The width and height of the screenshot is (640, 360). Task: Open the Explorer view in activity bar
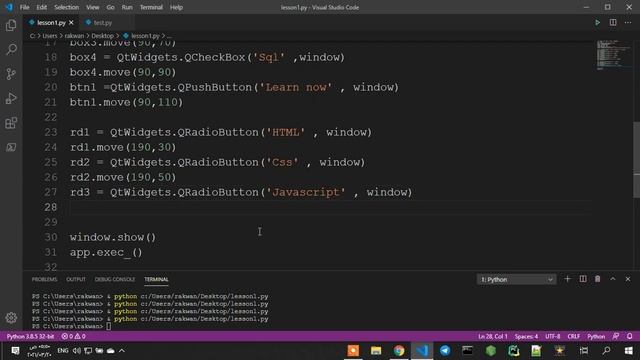(11, 25)
